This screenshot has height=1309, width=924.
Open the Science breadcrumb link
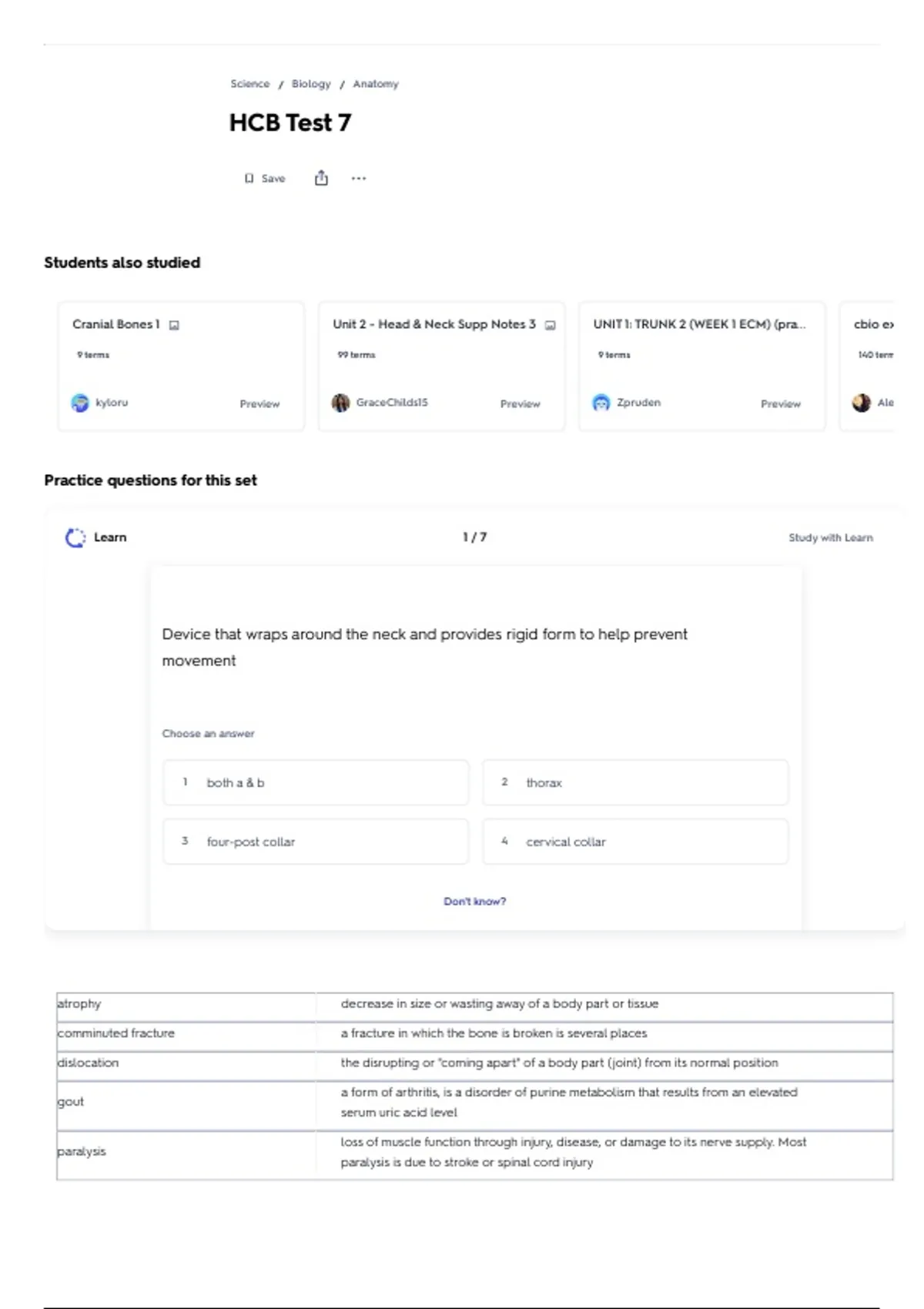tap(250, 84)
